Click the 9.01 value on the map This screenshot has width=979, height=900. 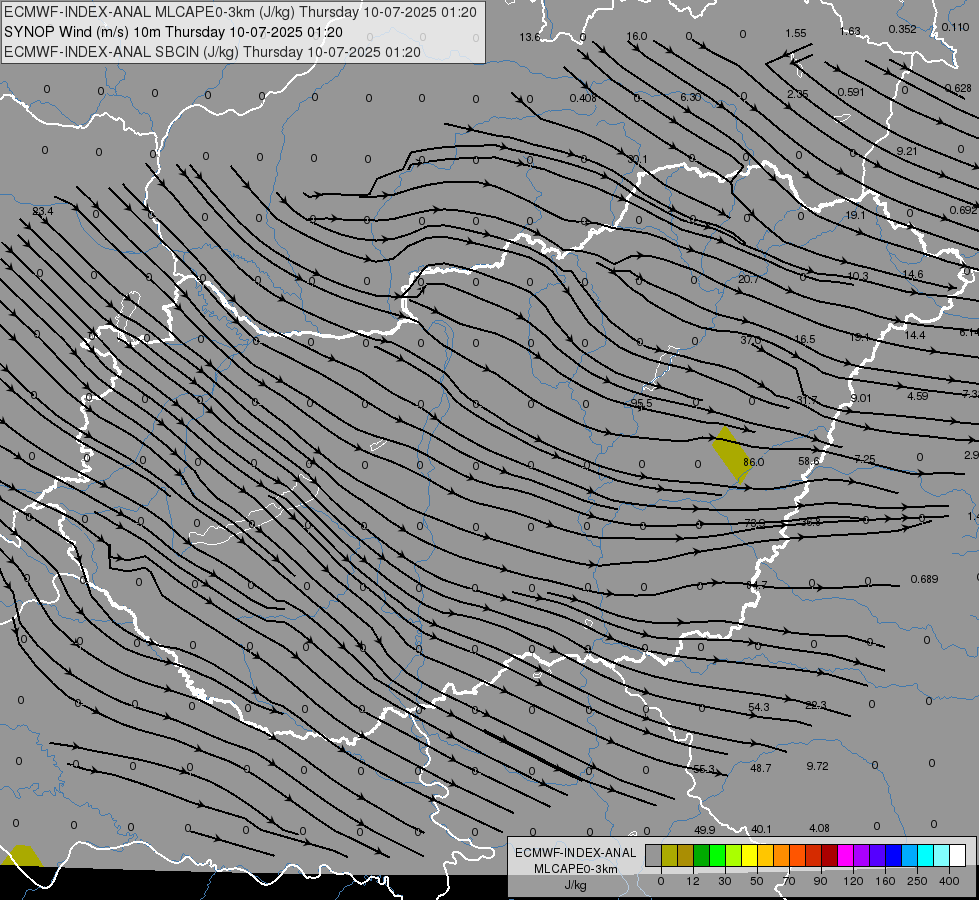click(x=860, y=398)
